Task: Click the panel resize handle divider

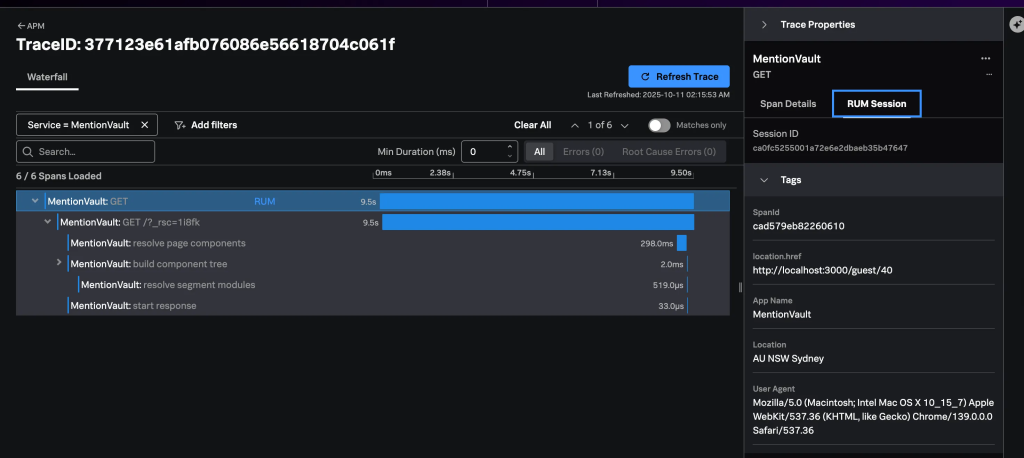Action: (x=740, y=287)
